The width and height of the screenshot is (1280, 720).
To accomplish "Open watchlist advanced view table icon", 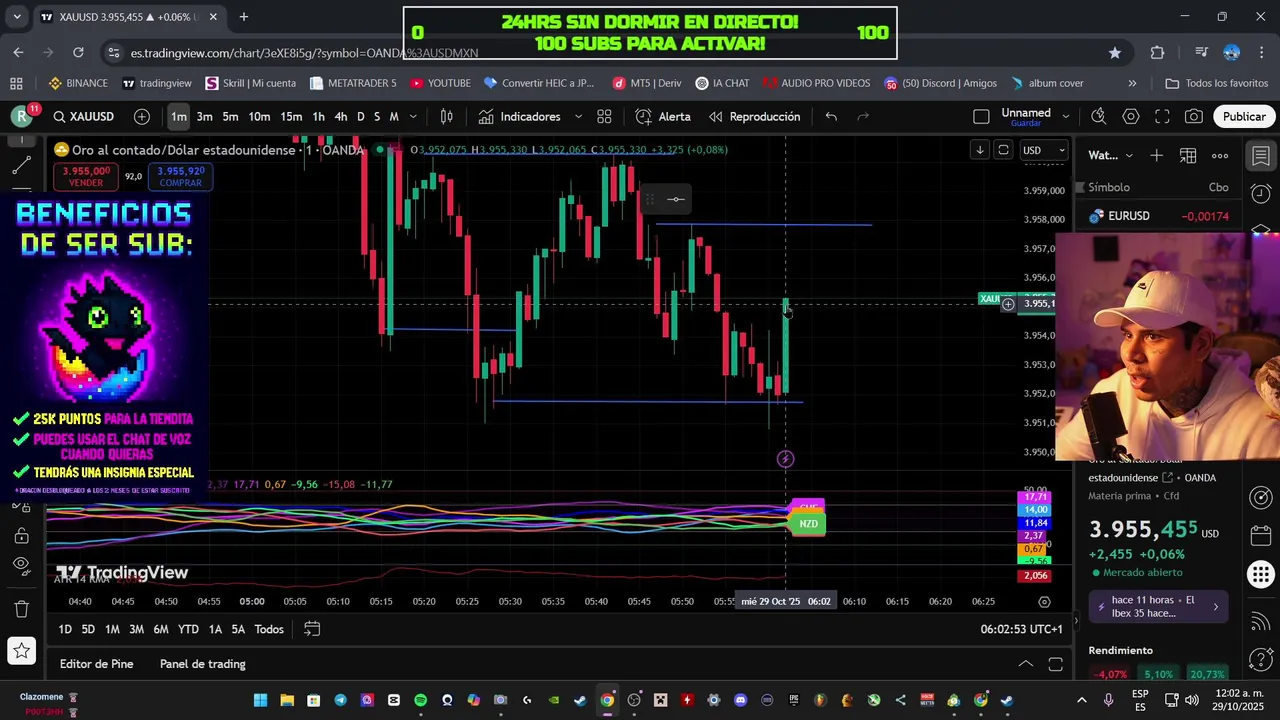I will [x=1188, y=155].
